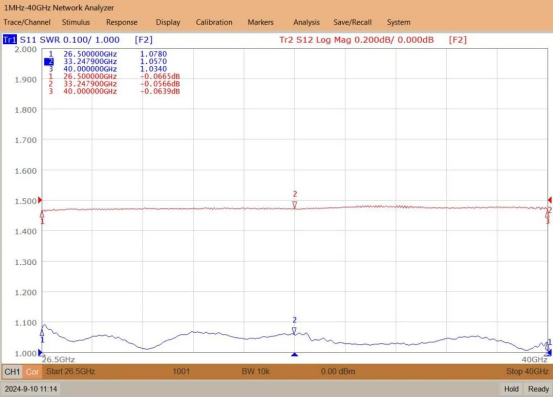Select red marker 2 triangle on S12 trace
Screen dimensions: 553x398
294,204
